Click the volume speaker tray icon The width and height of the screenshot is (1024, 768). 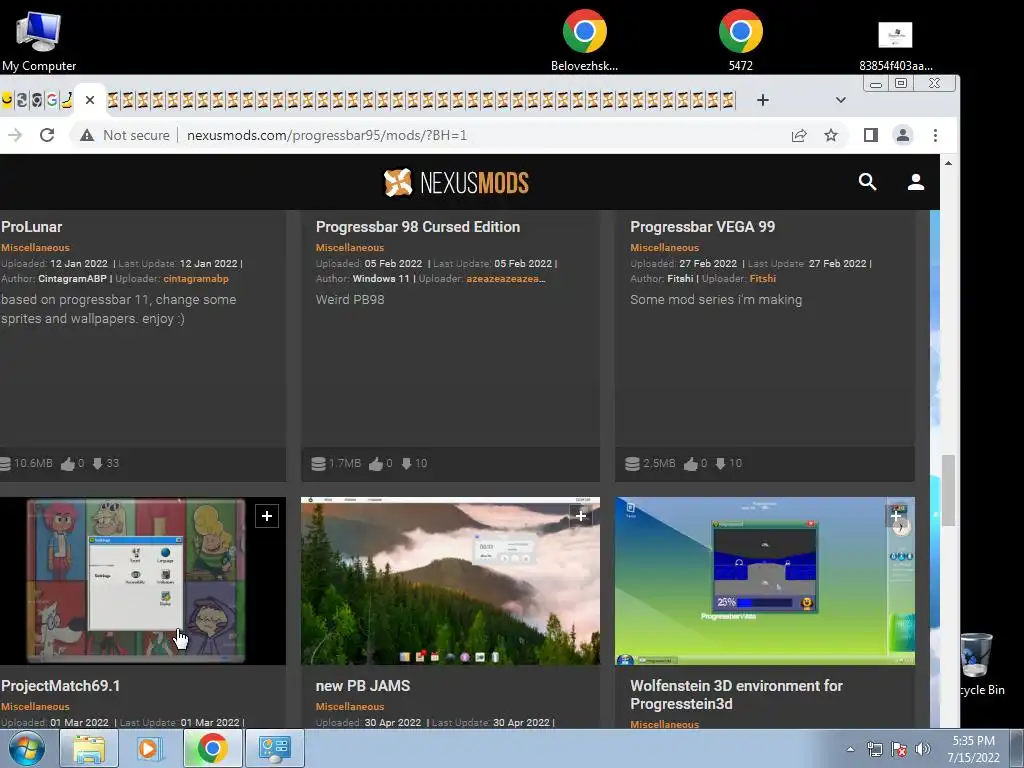(923, 749)
